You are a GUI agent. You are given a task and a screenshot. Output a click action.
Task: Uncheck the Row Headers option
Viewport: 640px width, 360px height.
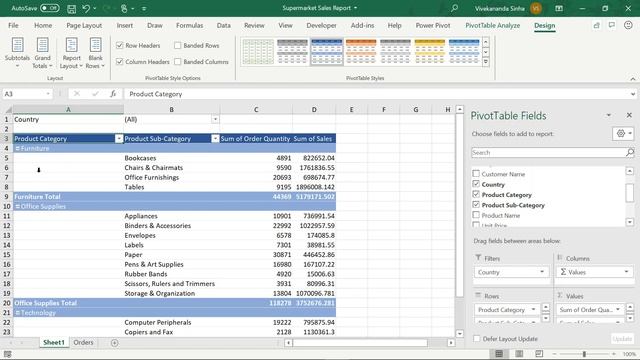point(120,45)
